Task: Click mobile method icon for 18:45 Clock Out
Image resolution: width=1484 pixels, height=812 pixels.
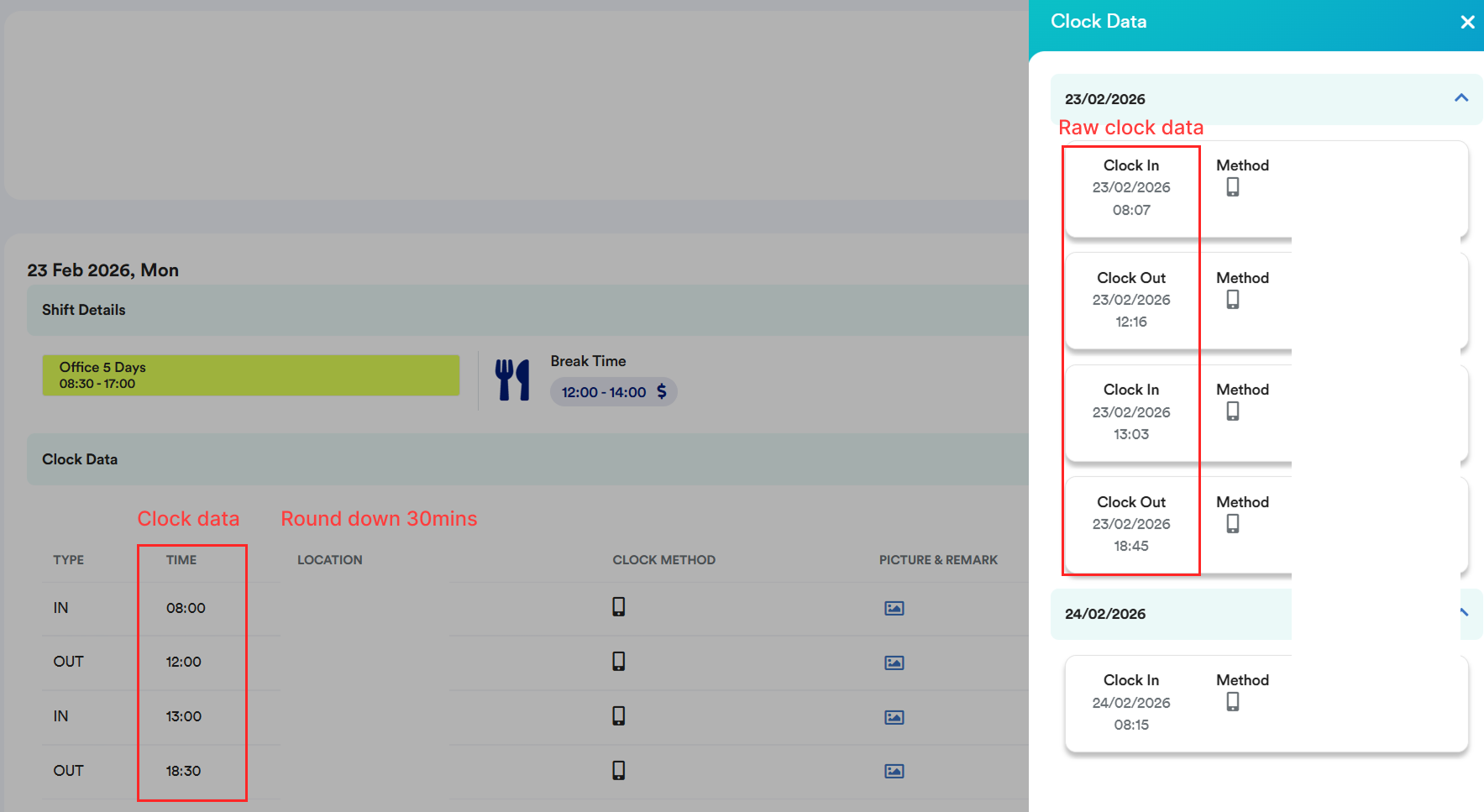Action: point(1233,524)
